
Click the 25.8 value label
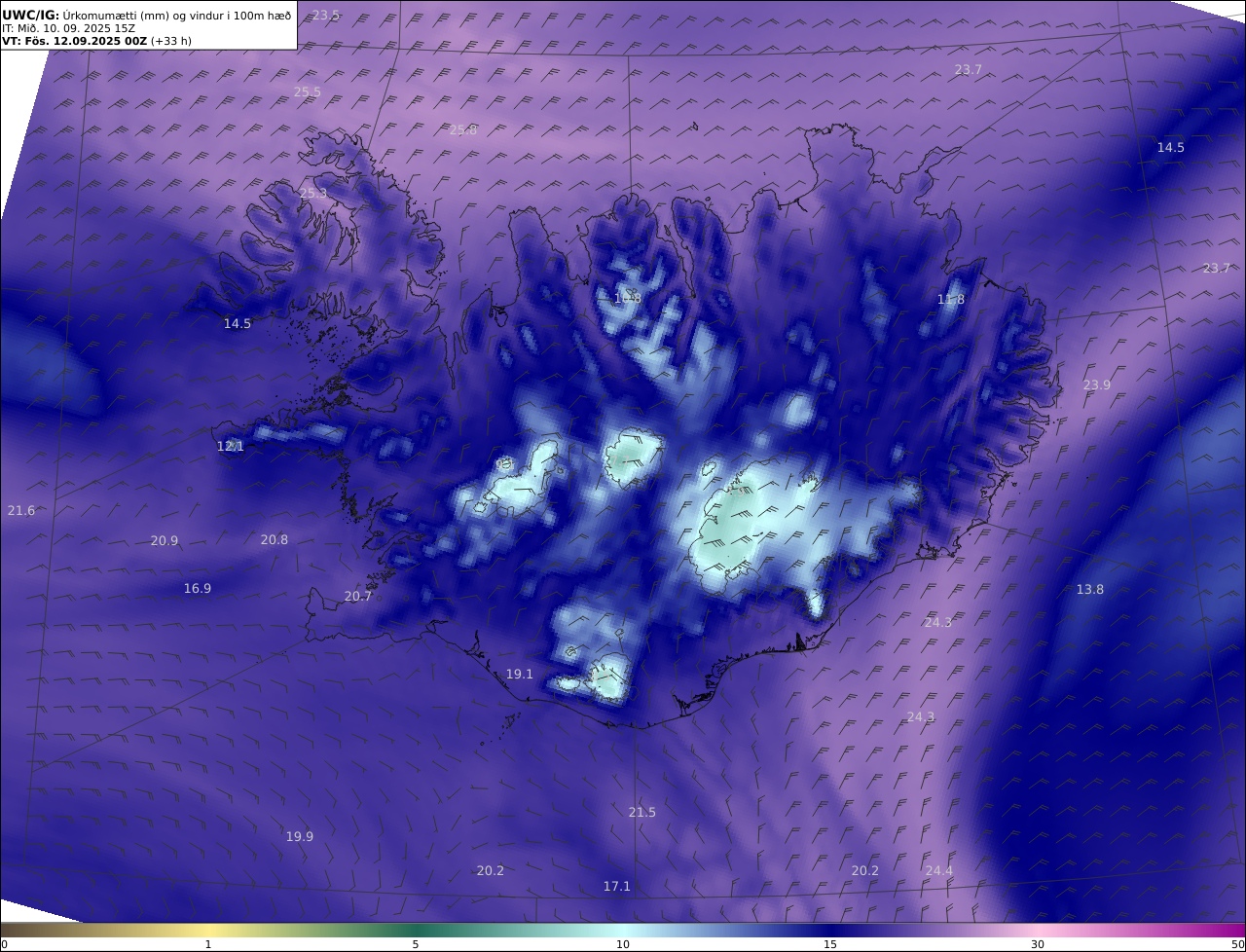pos(463,130)
